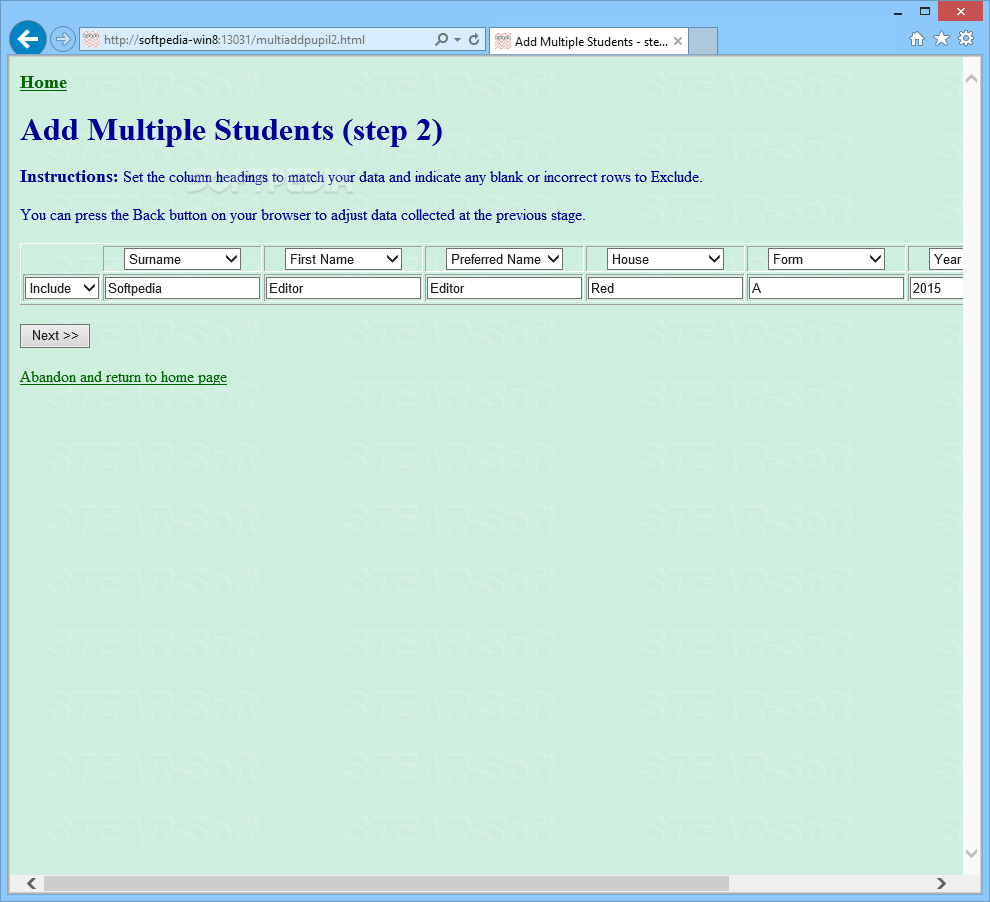This screenshot has width=990, height=902.
Task: Click the site favicon in address bar
Action: (x=91, y=39)
